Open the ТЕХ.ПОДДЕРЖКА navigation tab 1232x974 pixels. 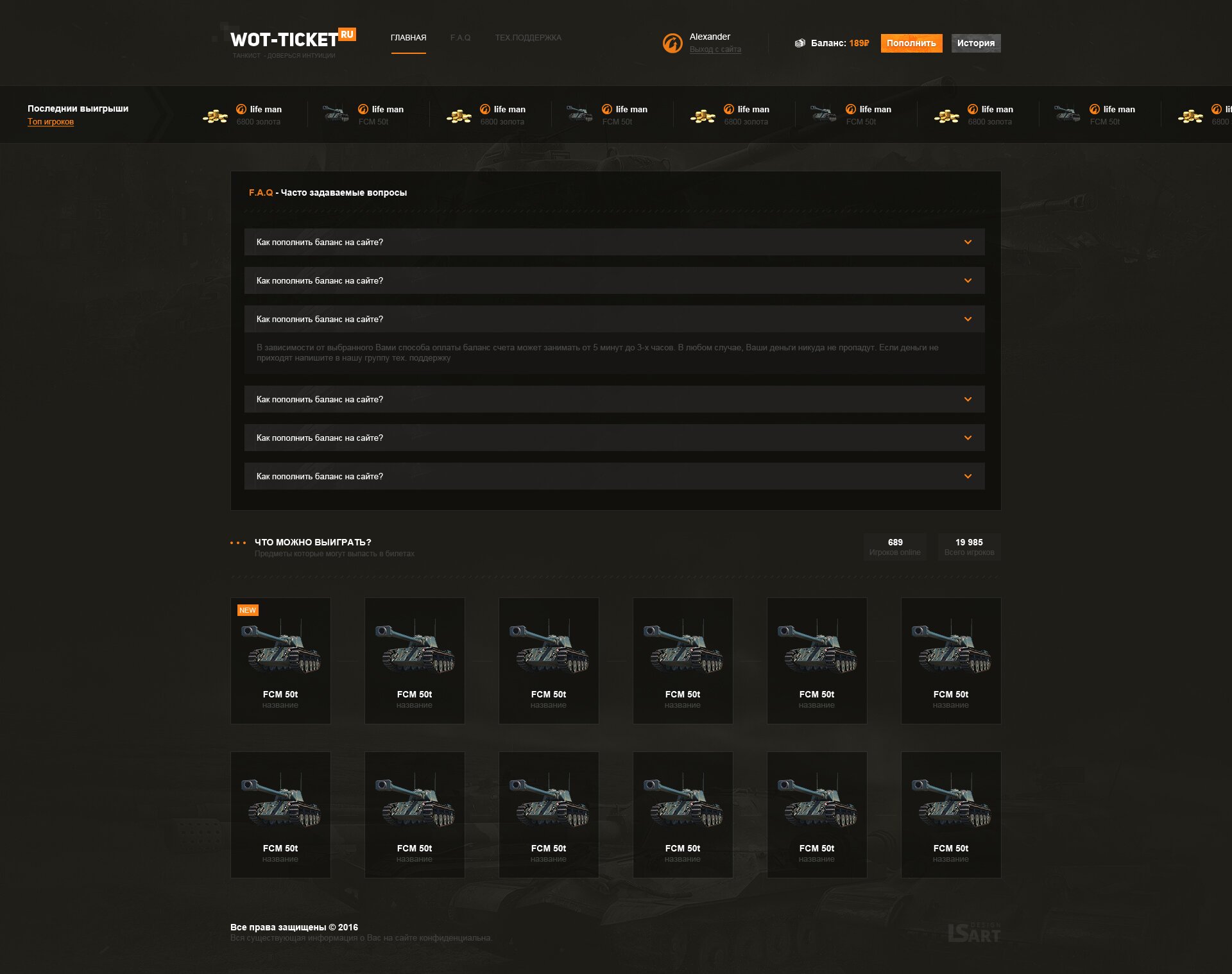click(x=528, y=38)
